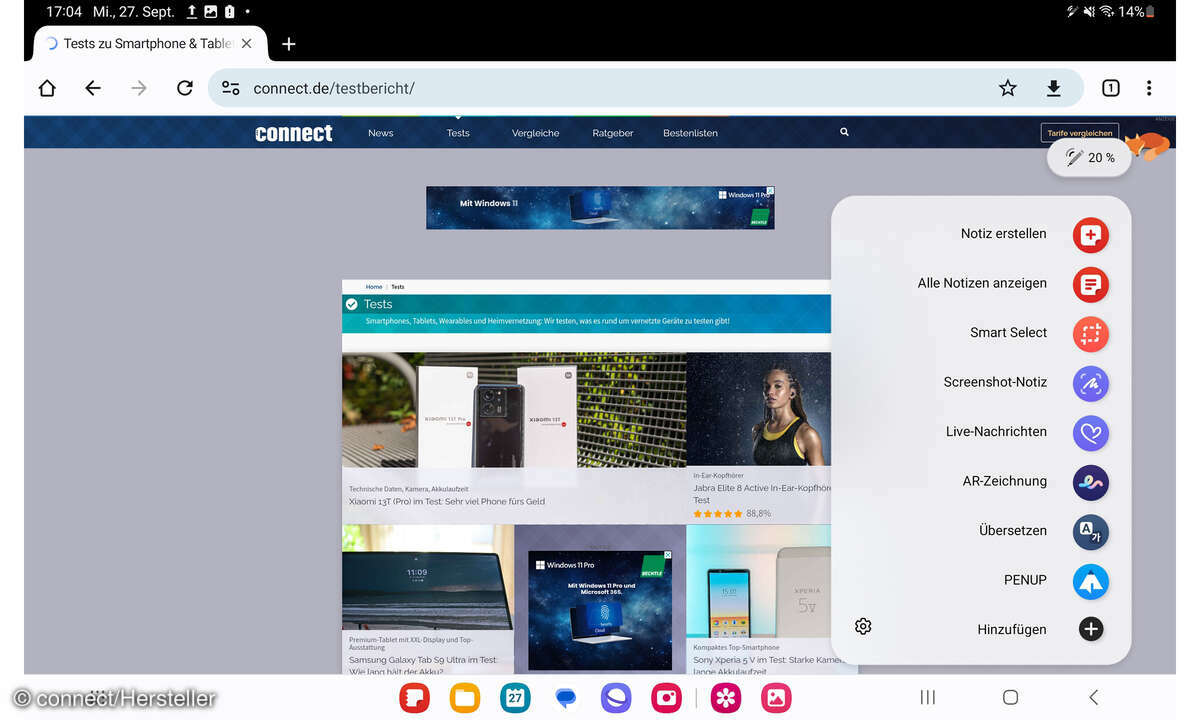Viewport: 1200px width, 720px height.
Task: Open site info icon in address bar
Action: click(231, 88)
